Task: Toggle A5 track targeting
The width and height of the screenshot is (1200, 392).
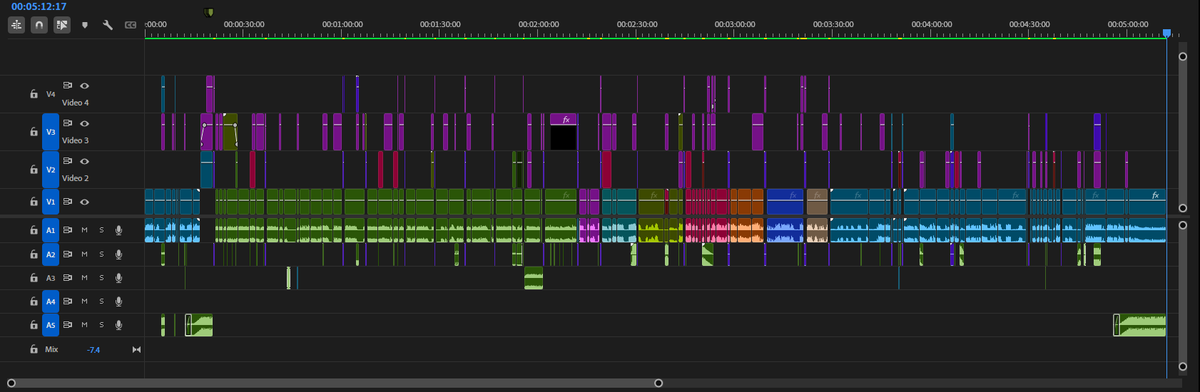Action: click(51, 325)
